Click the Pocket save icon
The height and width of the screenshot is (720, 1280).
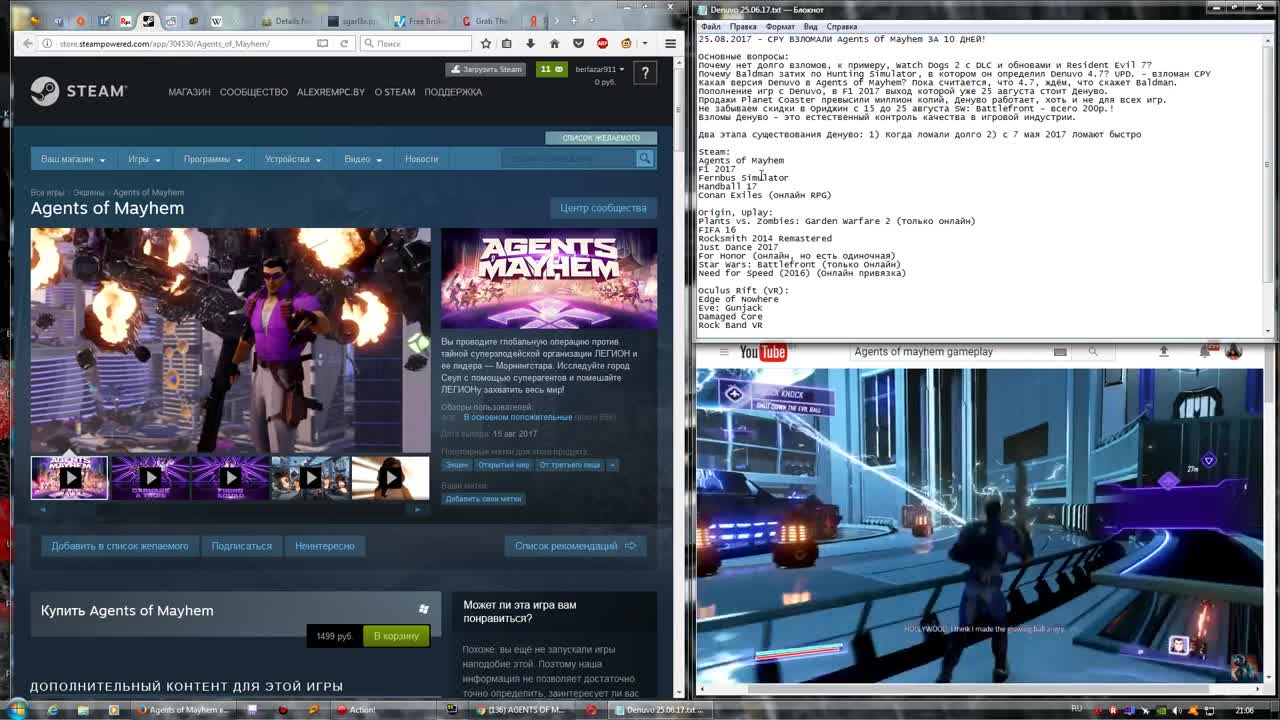coord(578,43)
